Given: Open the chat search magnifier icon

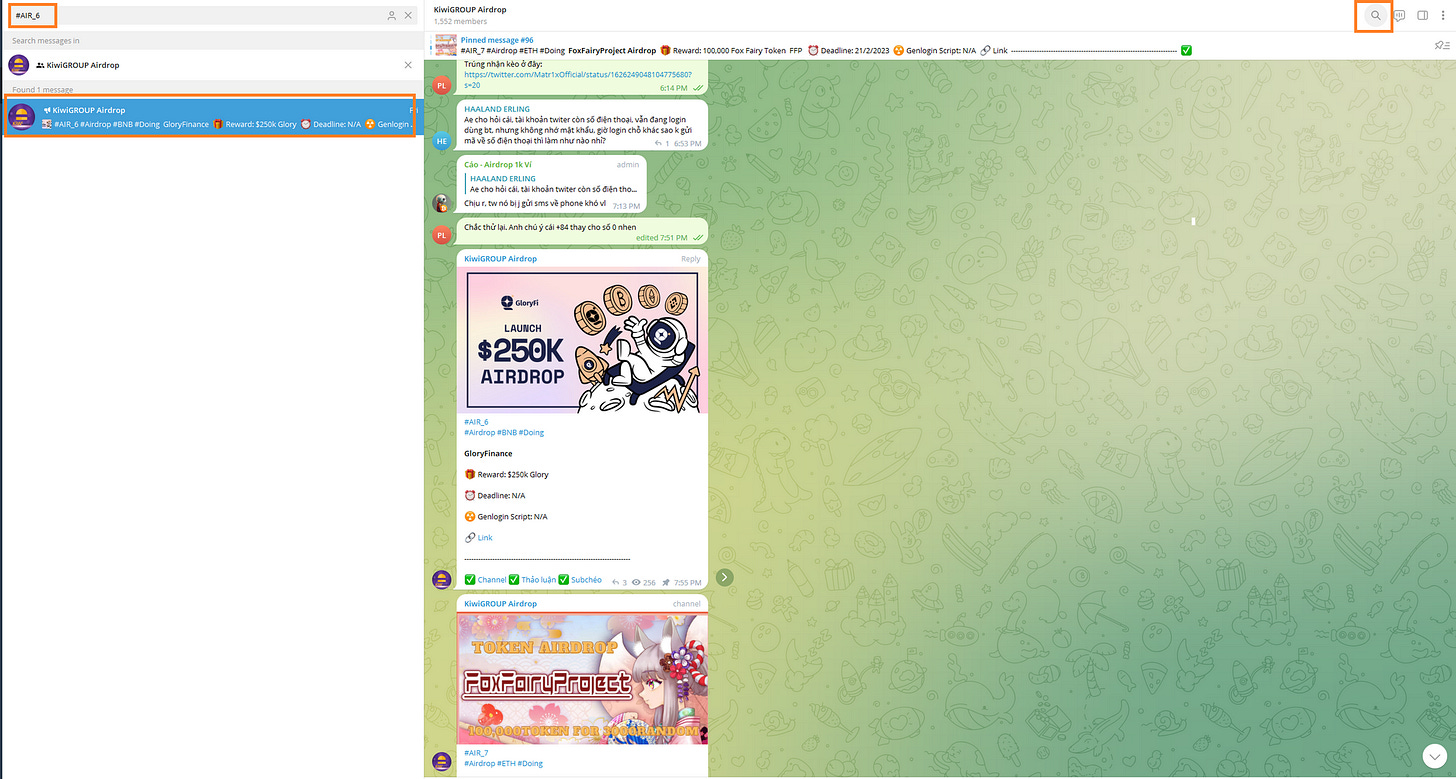Looking at the screenshot, I should (1375, 15).
